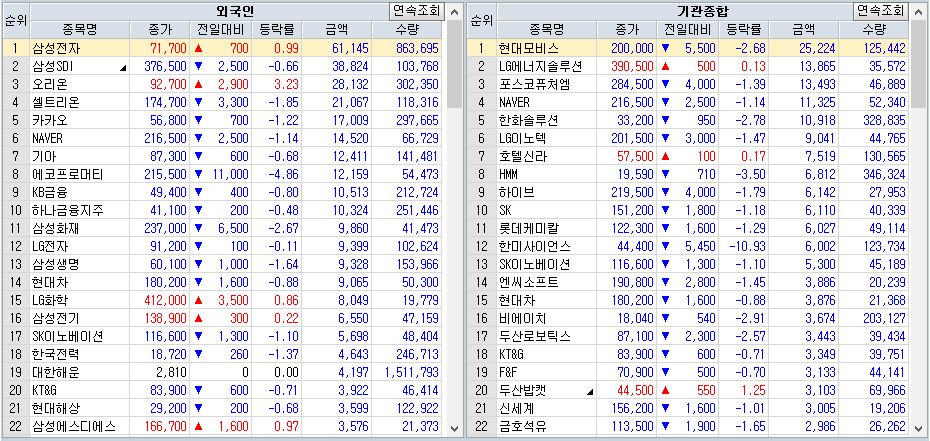Image resolution: width=930 pixels, height=441 pixels.
Task: Sort 외국인 table by 종목명 header
Action: point(79,30)
